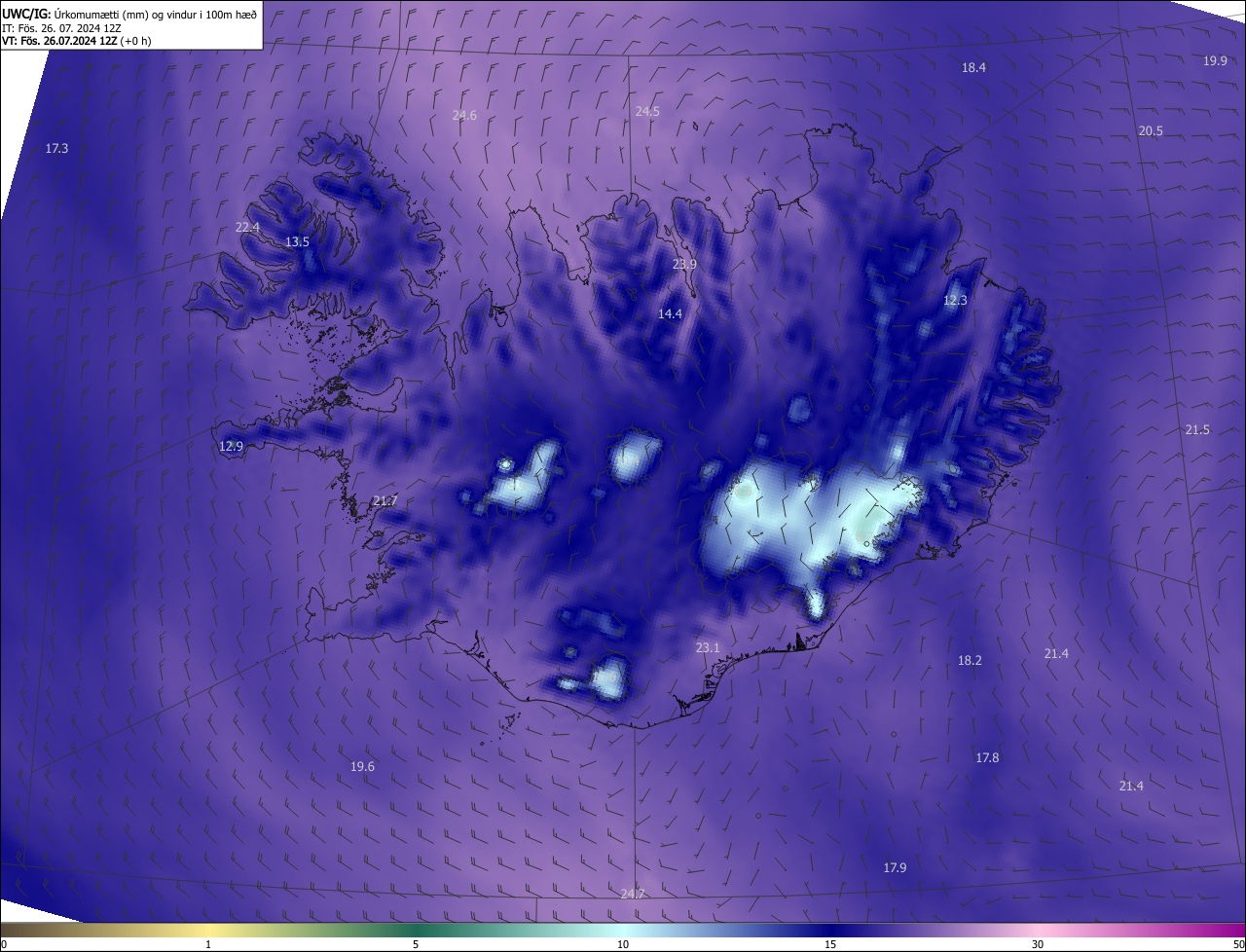Click the 12.9 value label
Image resolution: width=1246 pixels, height=952 pixels.
click(x=231, y=447)
